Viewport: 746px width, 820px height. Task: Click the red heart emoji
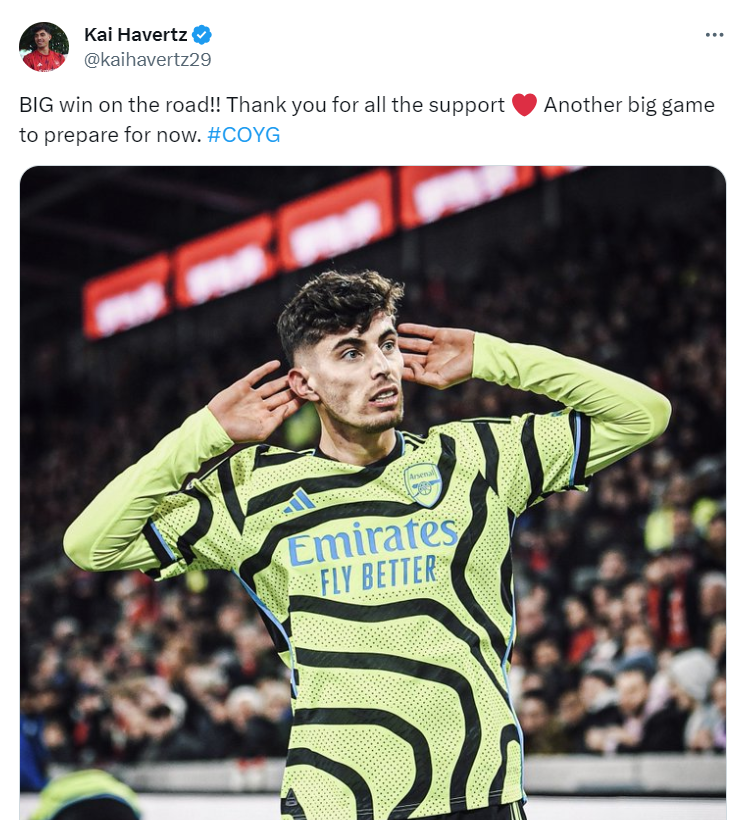pyautogui.click(x=524, y=105)
